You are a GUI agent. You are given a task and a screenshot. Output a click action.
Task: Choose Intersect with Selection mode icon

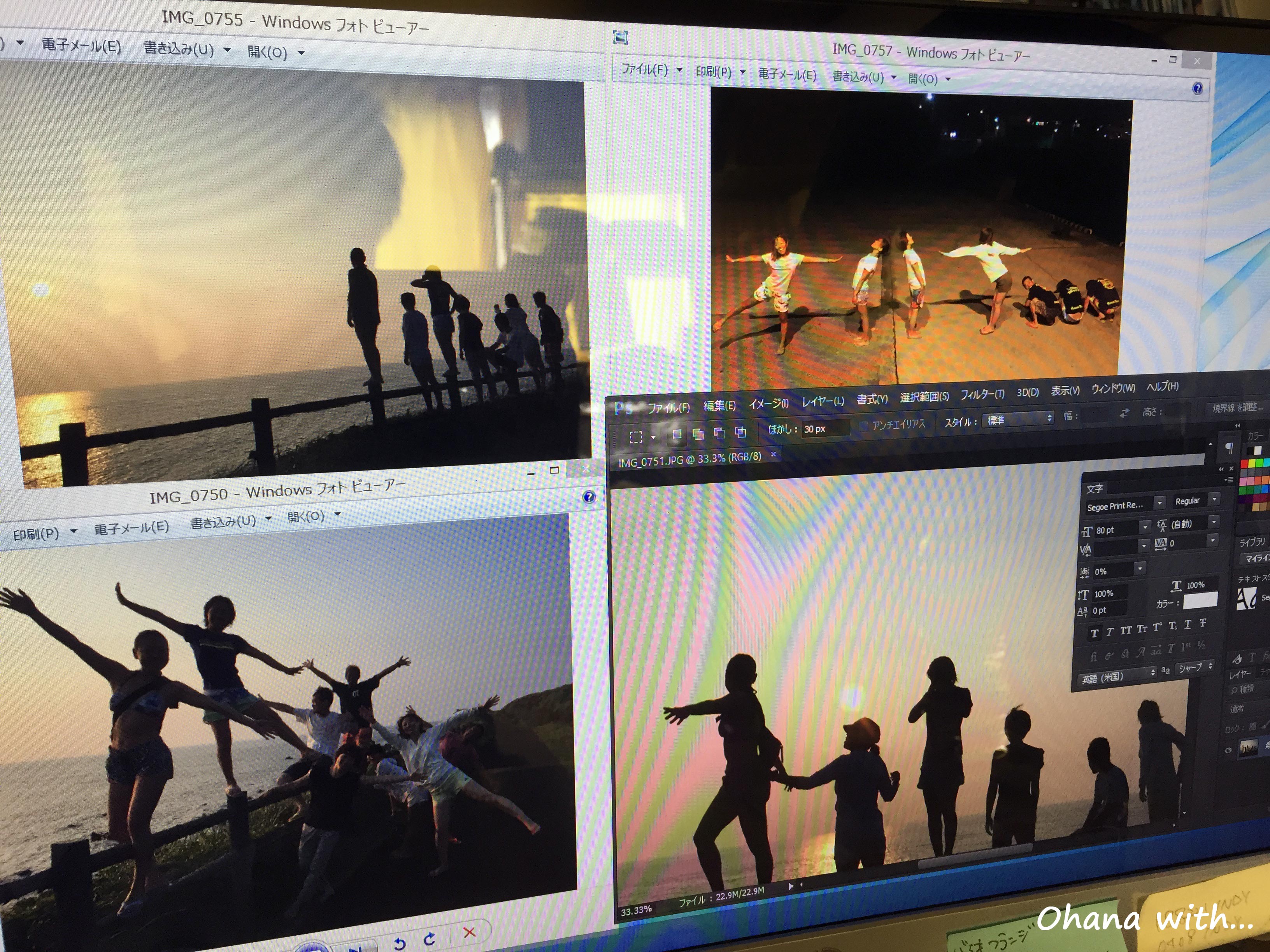pyautogui.click(x=741, y=432)
